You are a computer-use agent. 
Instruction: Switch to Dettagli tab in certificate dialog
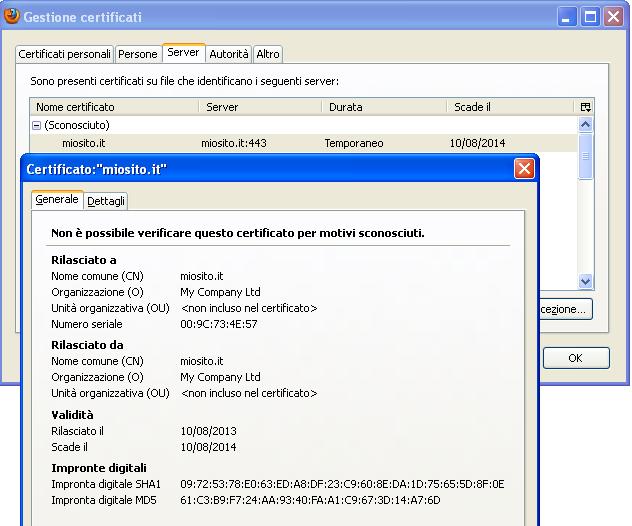[x=106, y=201]
